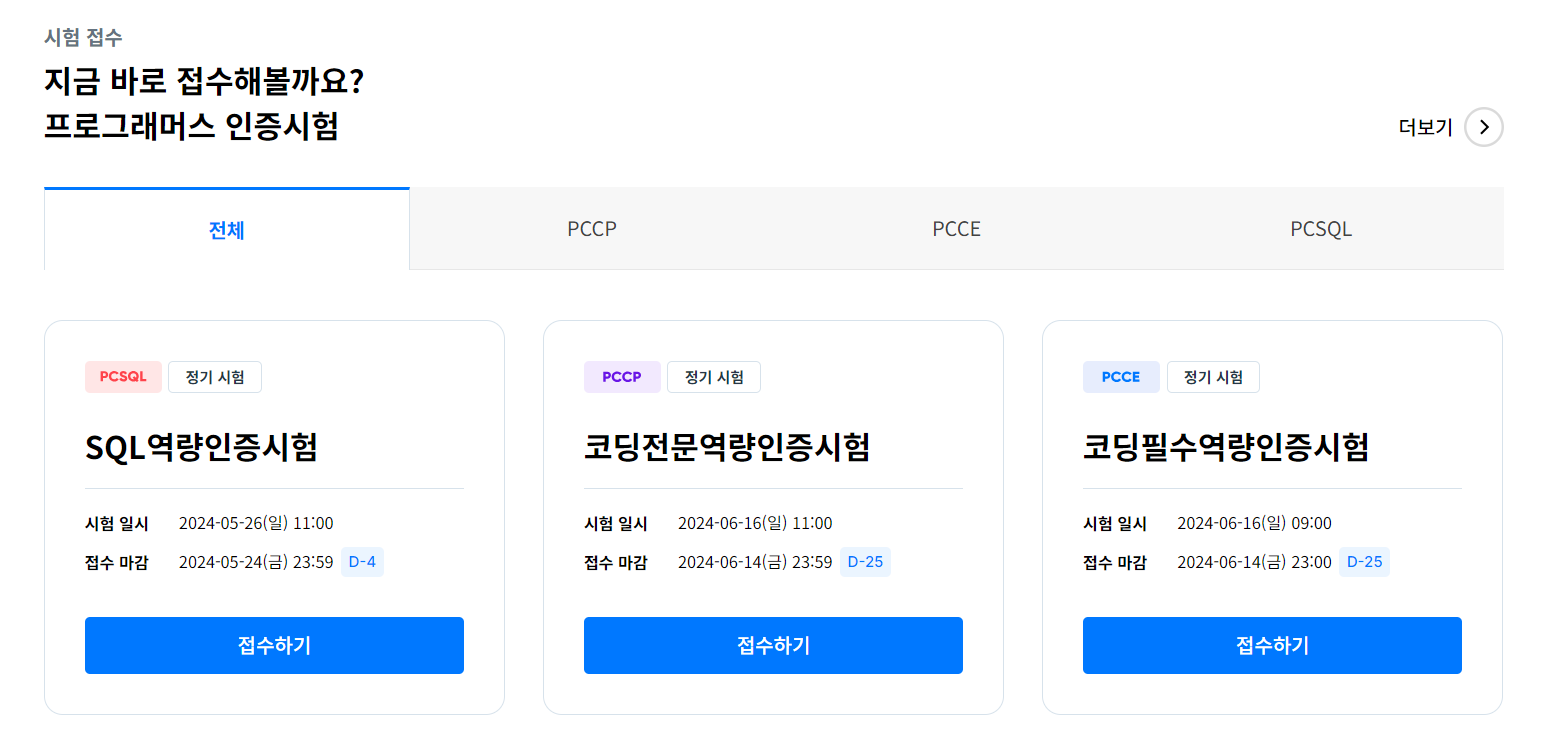Image resolution: width=1549 pixels, height=747 pixels.
Task: Click the purple PCCP badge on card
Action: [622, 377]
